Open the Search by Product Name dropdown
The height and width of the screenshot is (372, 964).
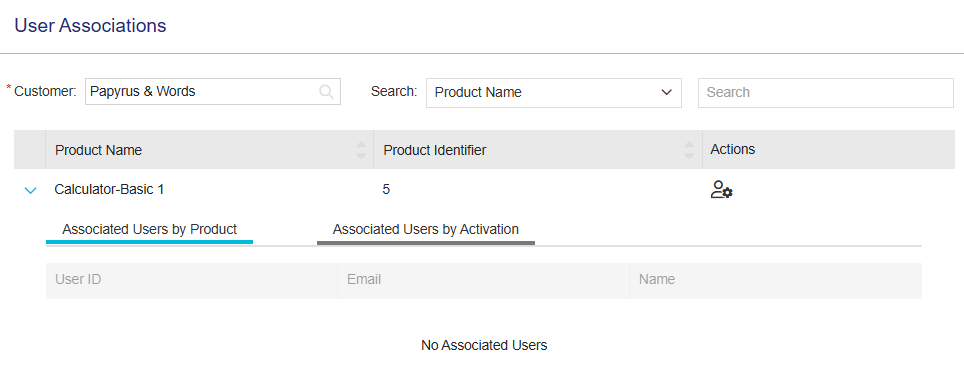click(553, 93)
